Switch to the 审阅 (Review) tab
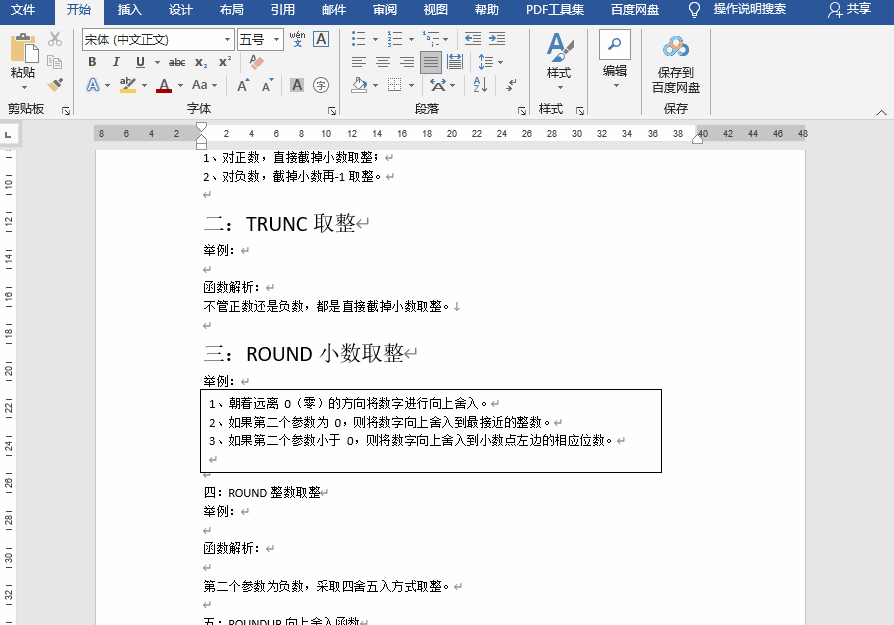Screen dimensions: 894x625 coord(385,10)
